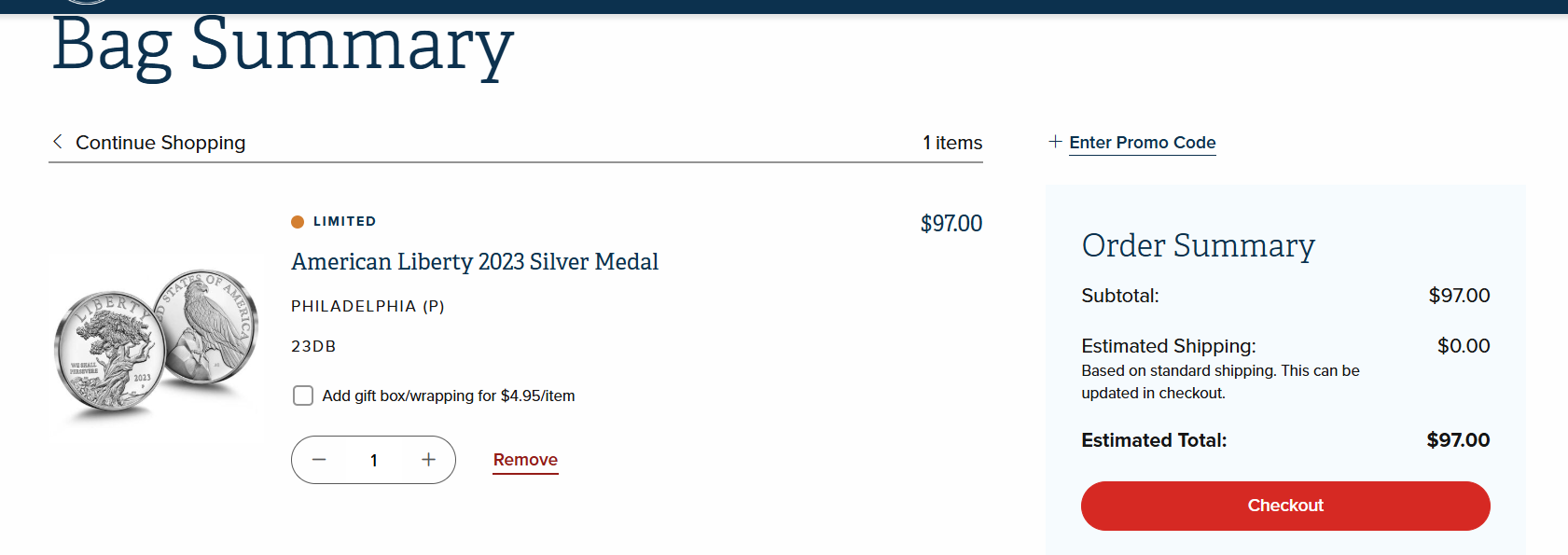Click the plus icon before Enter Promo Code
Image resolution: width=1568 pixels, height=555 pixels.
coord(1055,142)
